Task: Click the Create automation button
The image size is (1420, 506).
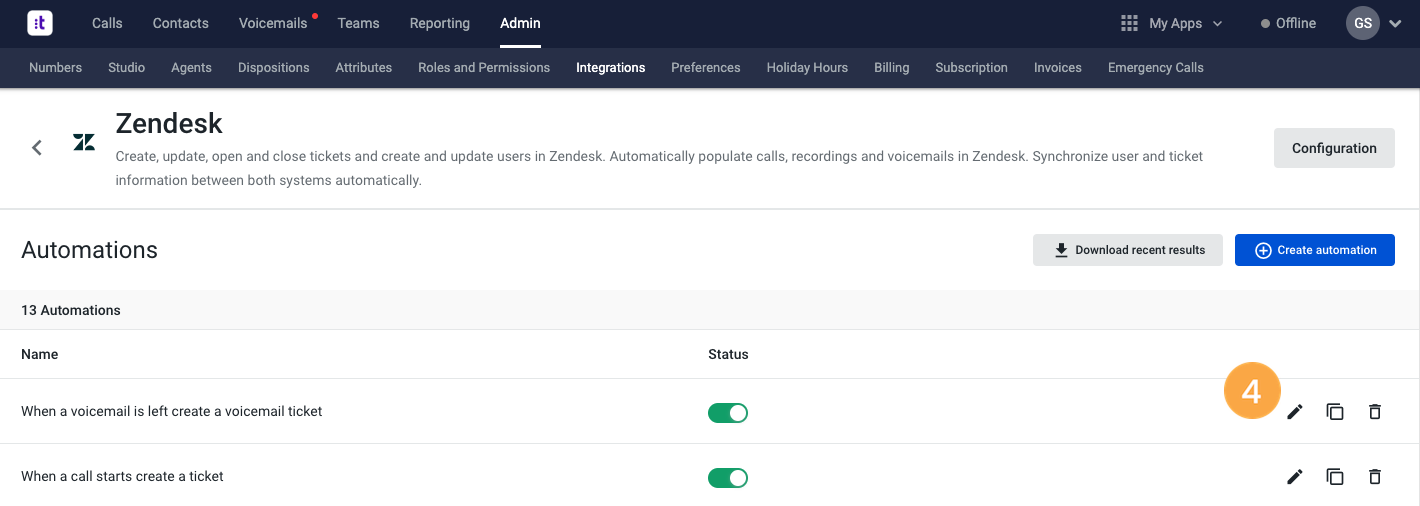Action: 1315,250
